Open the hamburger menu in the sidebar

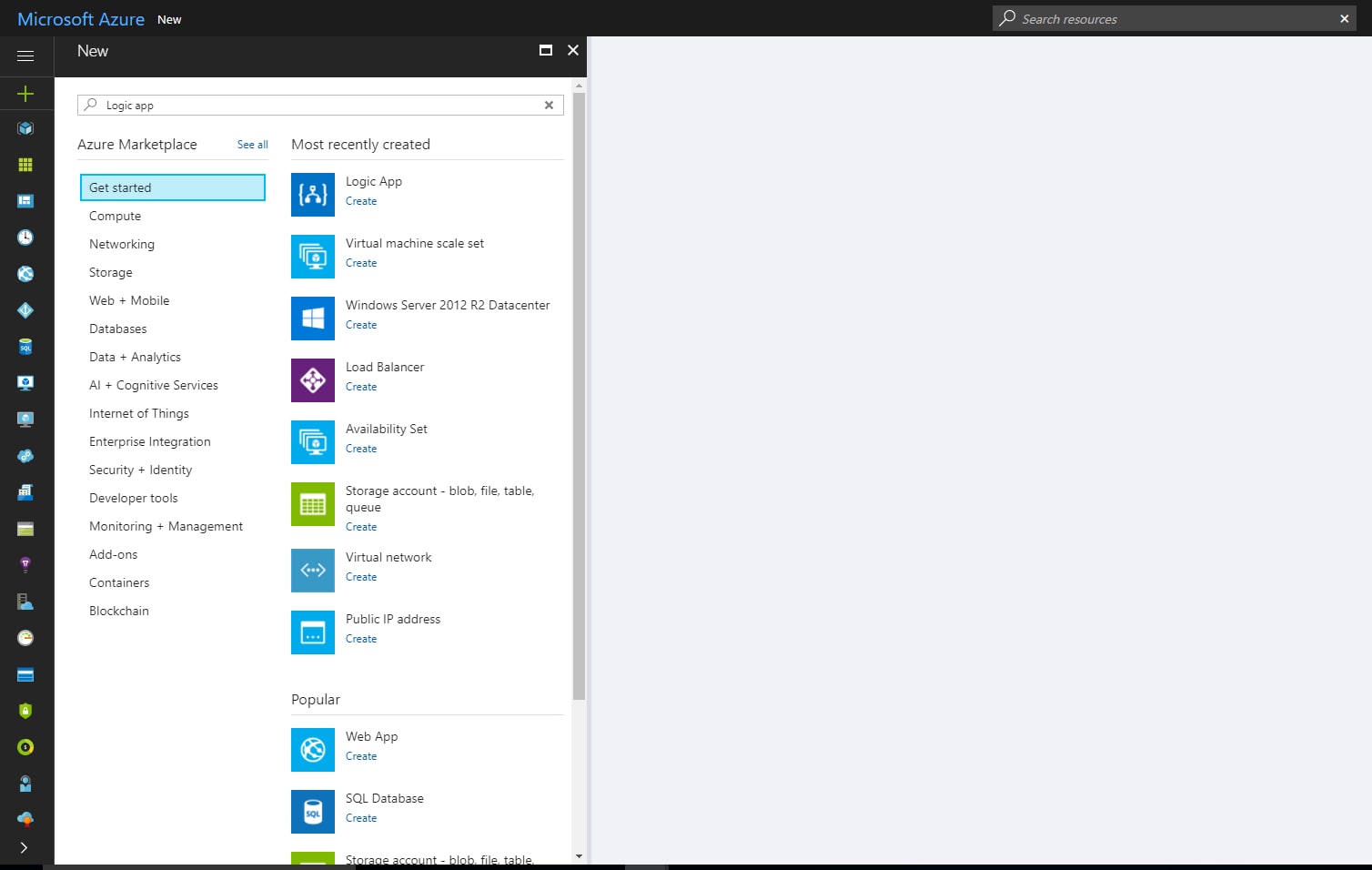click(25, 56)
